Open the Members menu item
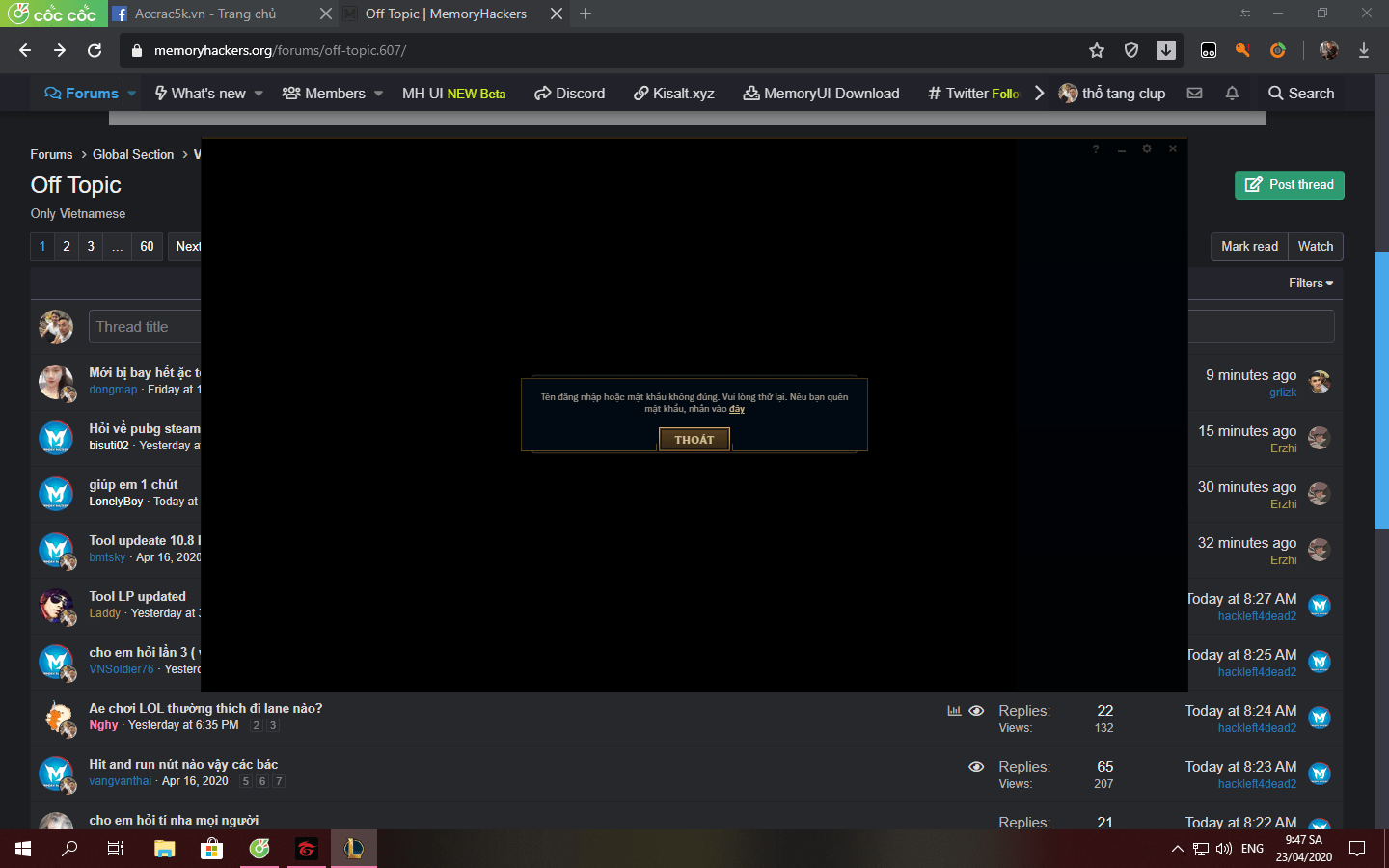This screenshot has height=868, width=1389. click(324, 94)
